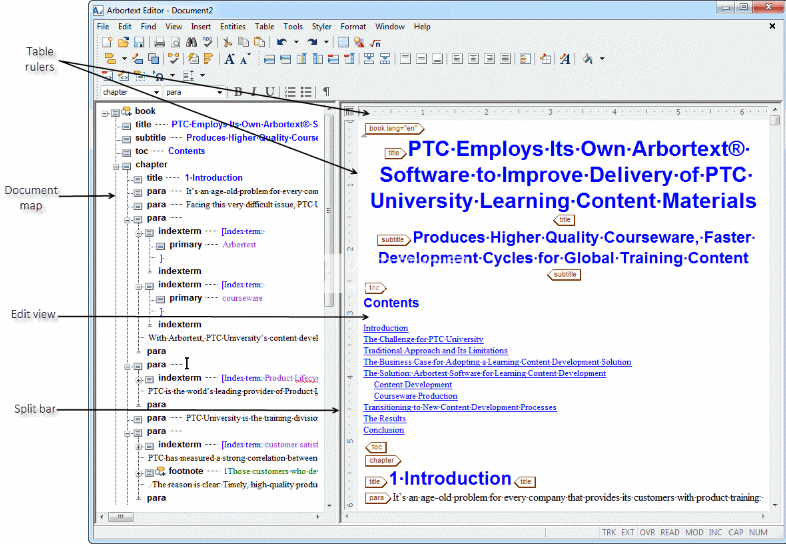Image resolution: width=786 pixels, height=547 pixels.
Task: Click the Open folder icon
Action: [x=123, y=42]
